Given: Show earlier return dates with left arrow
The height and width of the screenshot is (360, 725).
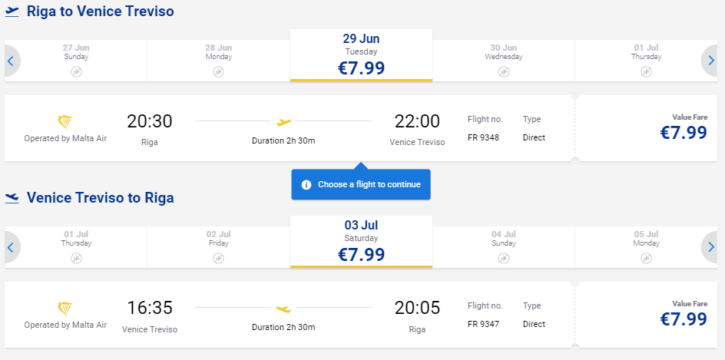Looking at the screenshot, I should (12, 247).
